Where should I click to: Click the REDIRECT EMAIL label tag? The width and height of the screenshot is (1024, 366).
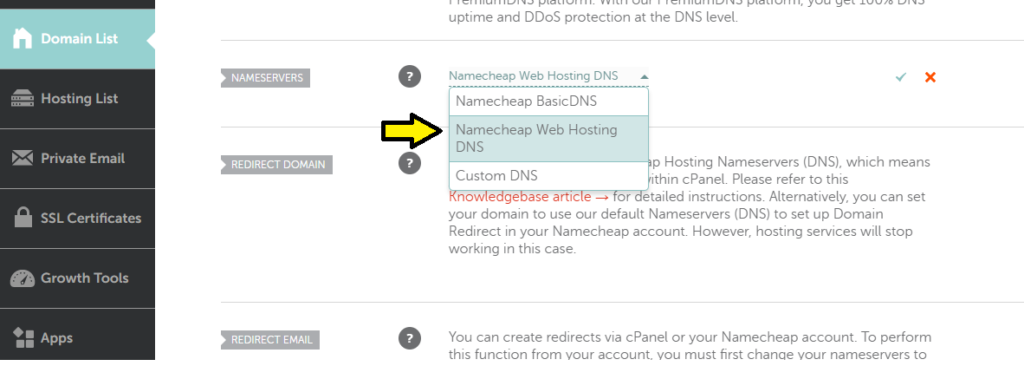coord(270,340)
